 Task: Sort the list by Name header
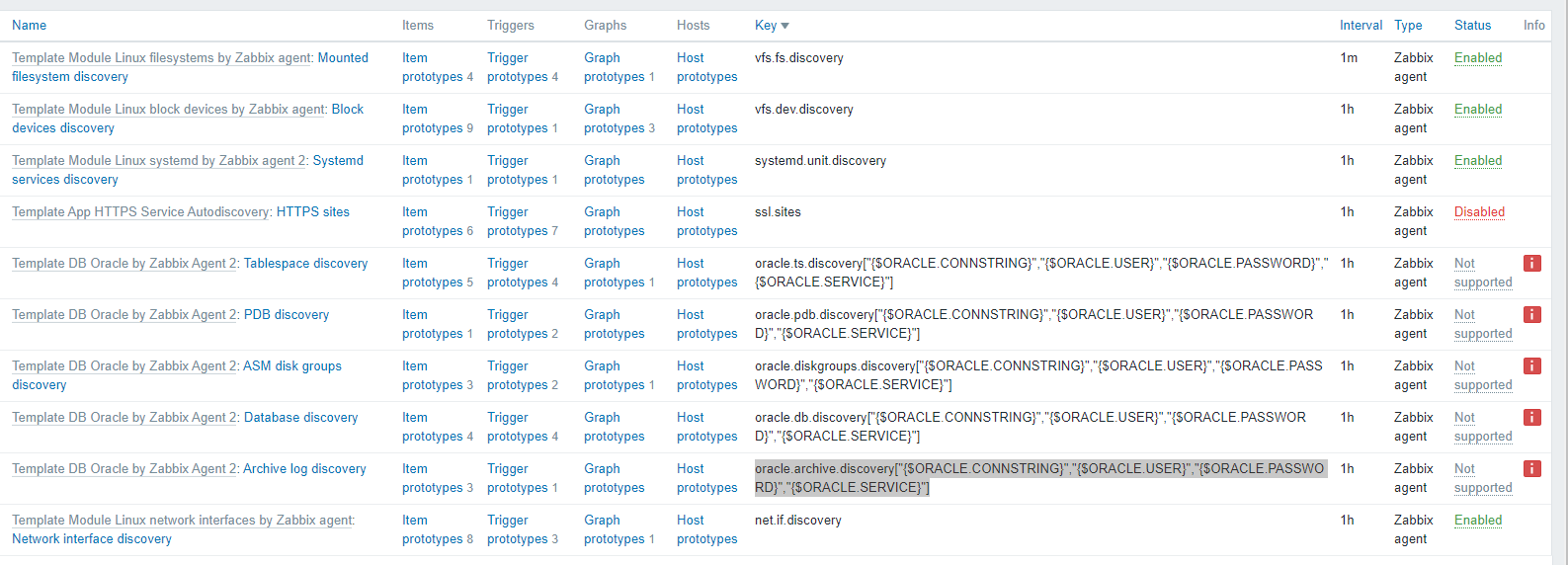pos(29,26)
